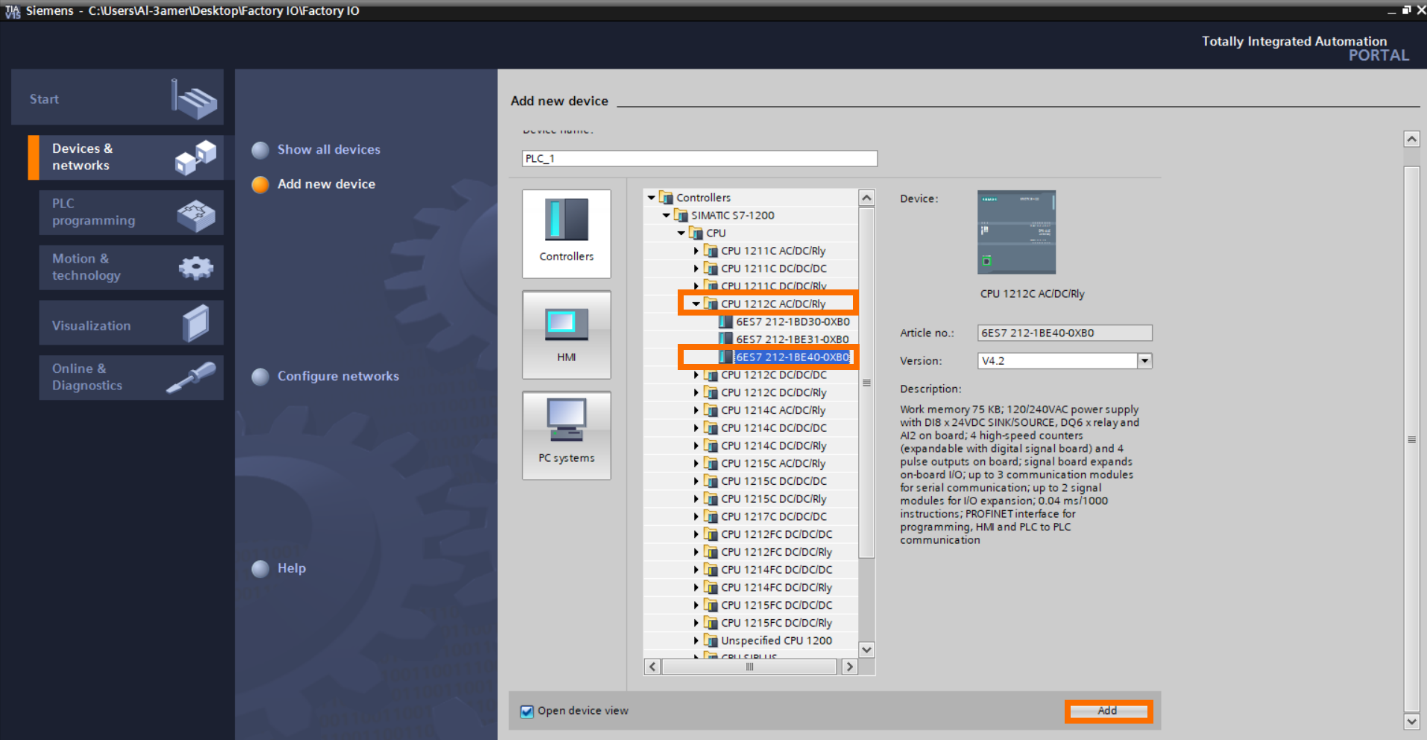The image size is (1427, 740).
Task: Expand CPU 1211C AC/DC/Rly node
Action: point(697,251)
